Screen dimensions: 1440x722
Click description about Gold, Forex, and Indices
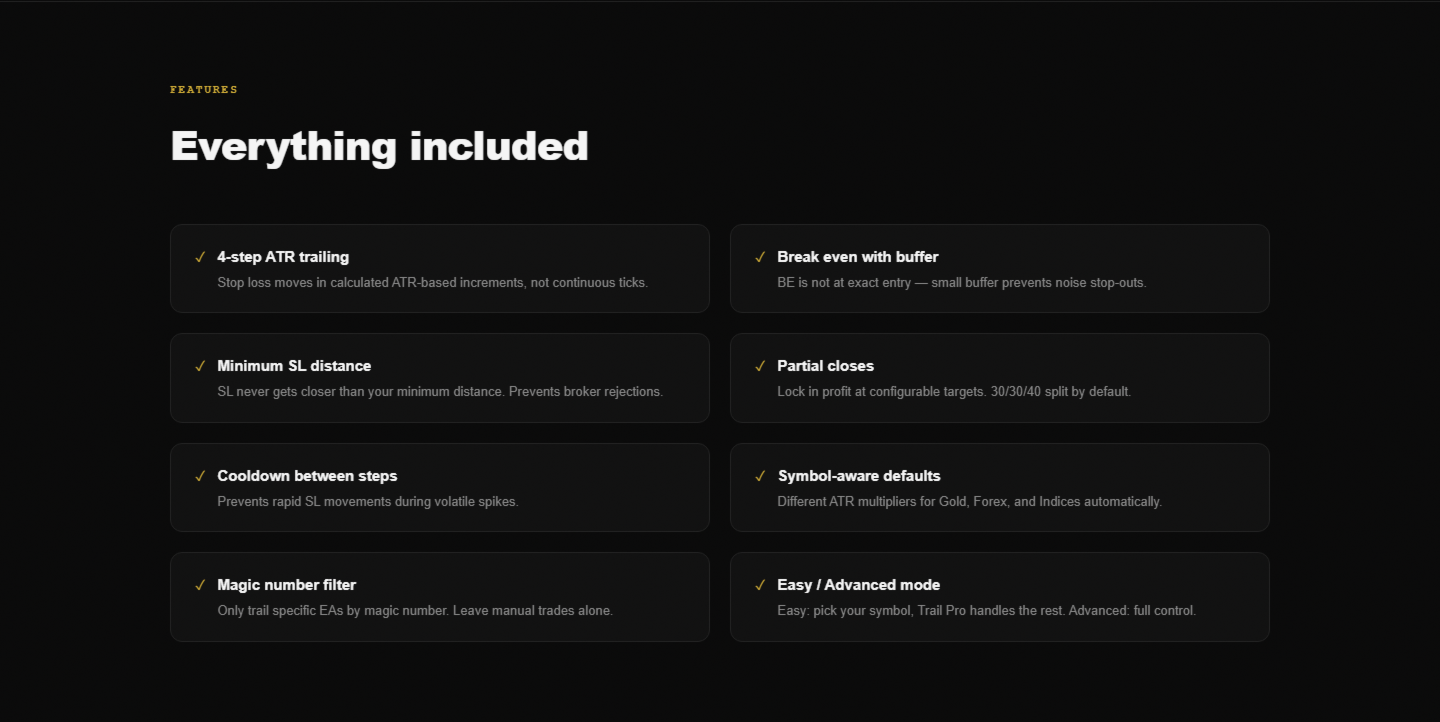[969, 502]
